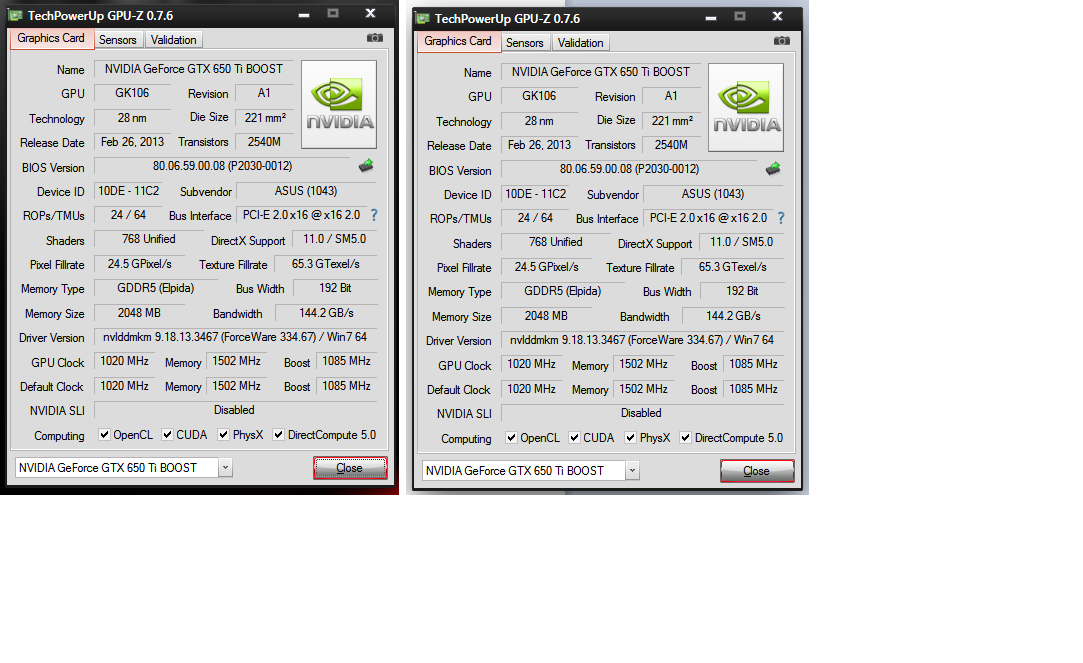This screenshot has width=1083, height=663.
Task: Toggle CUDA checkbox in left window
Action: coord(167,434)
